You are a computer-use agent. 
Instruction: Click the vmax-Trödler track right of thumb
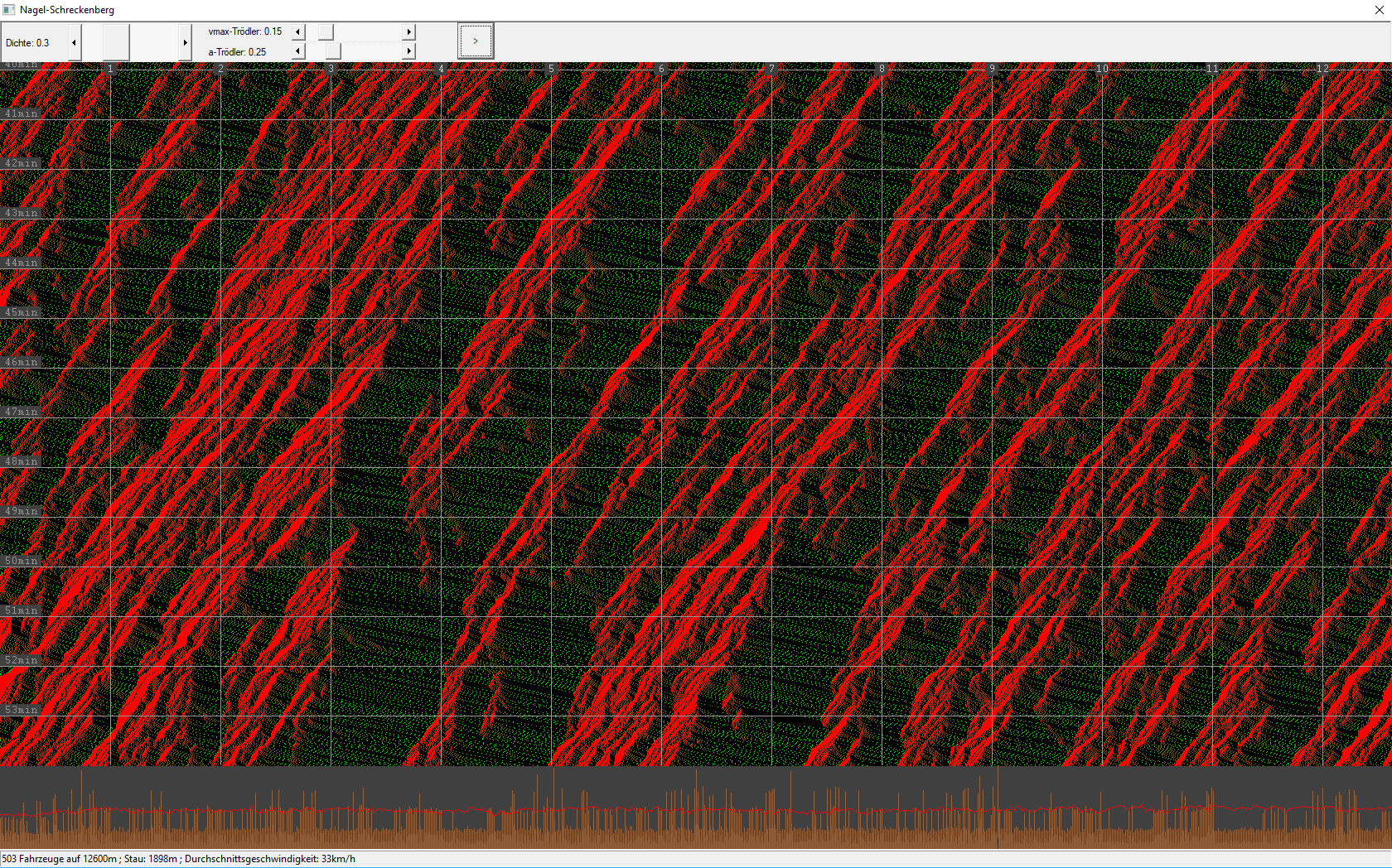click(x=369, y=31)
